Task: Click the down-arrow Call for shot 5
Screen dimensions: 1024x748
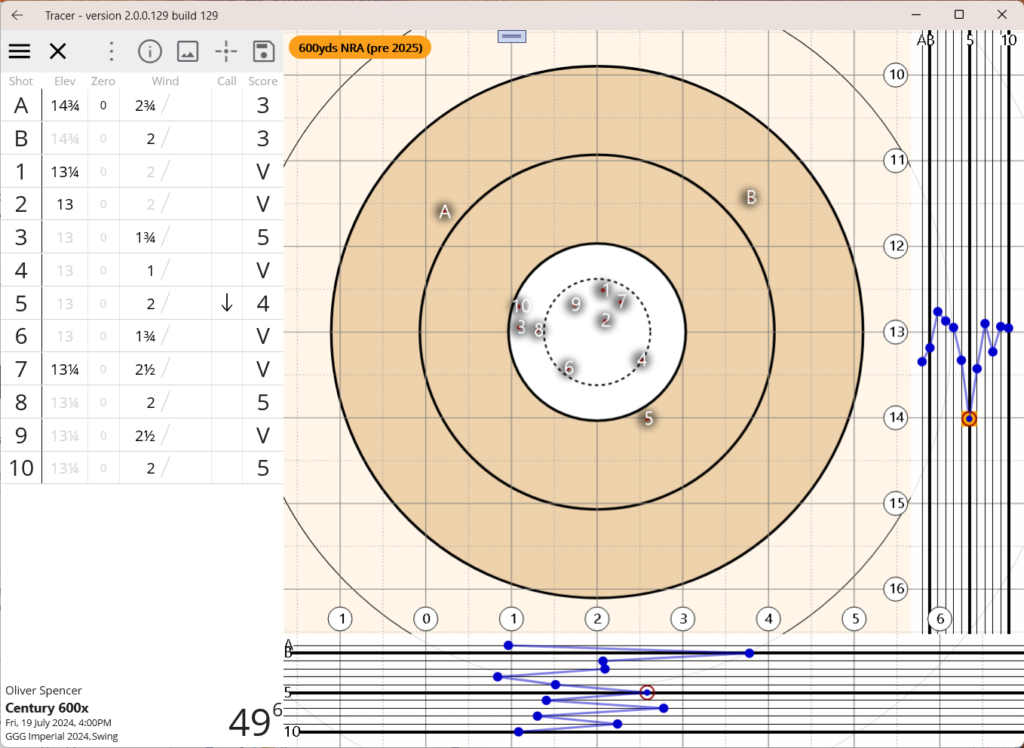Action: click(227, 304)
